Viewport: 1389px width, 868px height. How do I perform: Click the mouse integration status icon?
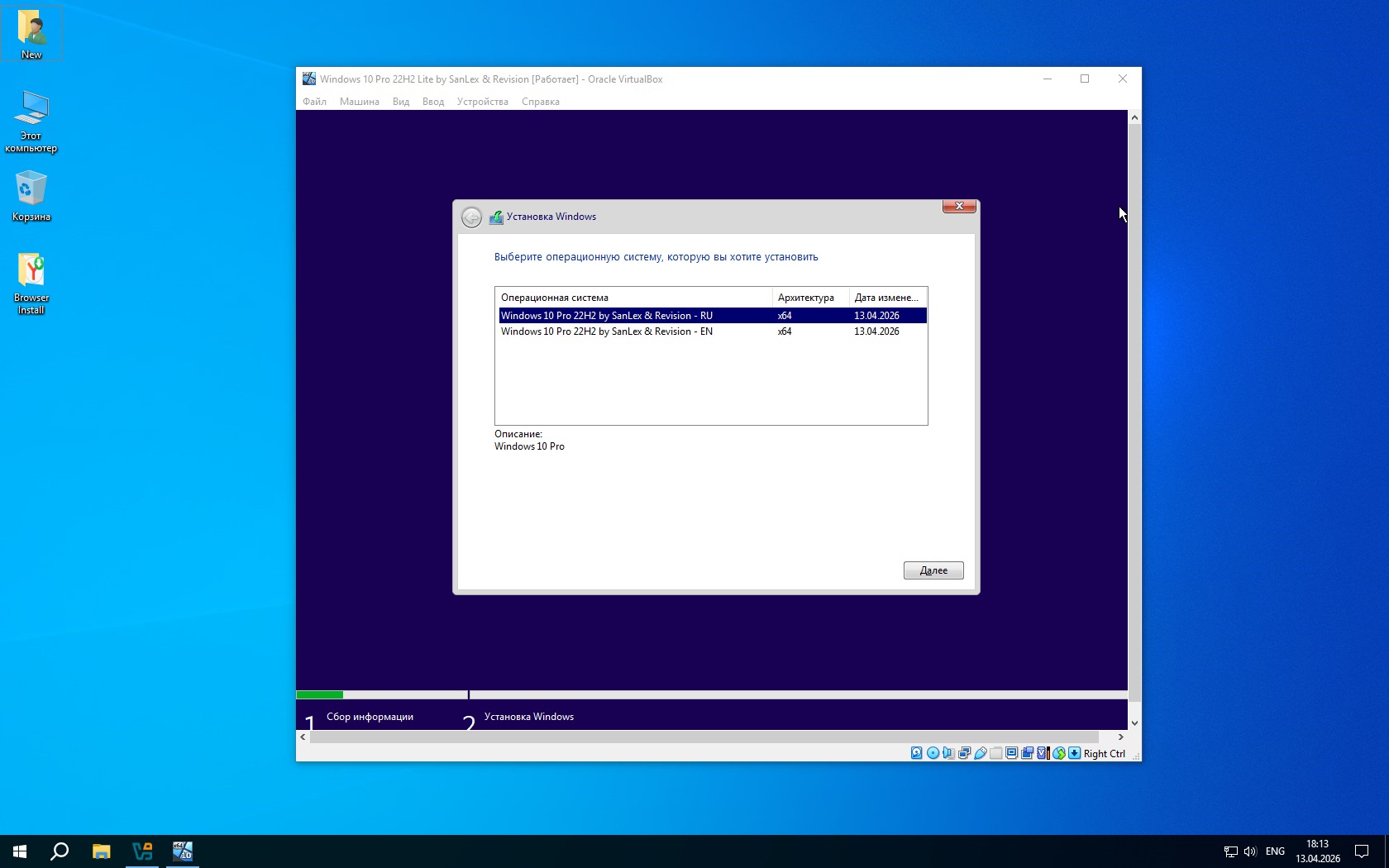click(x=1058, y=753)
